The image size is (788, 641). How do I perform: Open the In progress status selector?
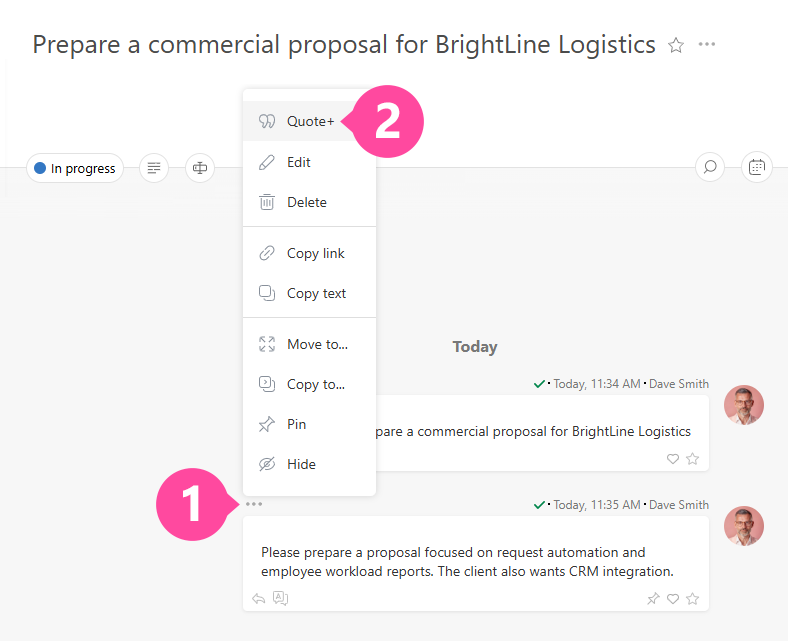75,168
